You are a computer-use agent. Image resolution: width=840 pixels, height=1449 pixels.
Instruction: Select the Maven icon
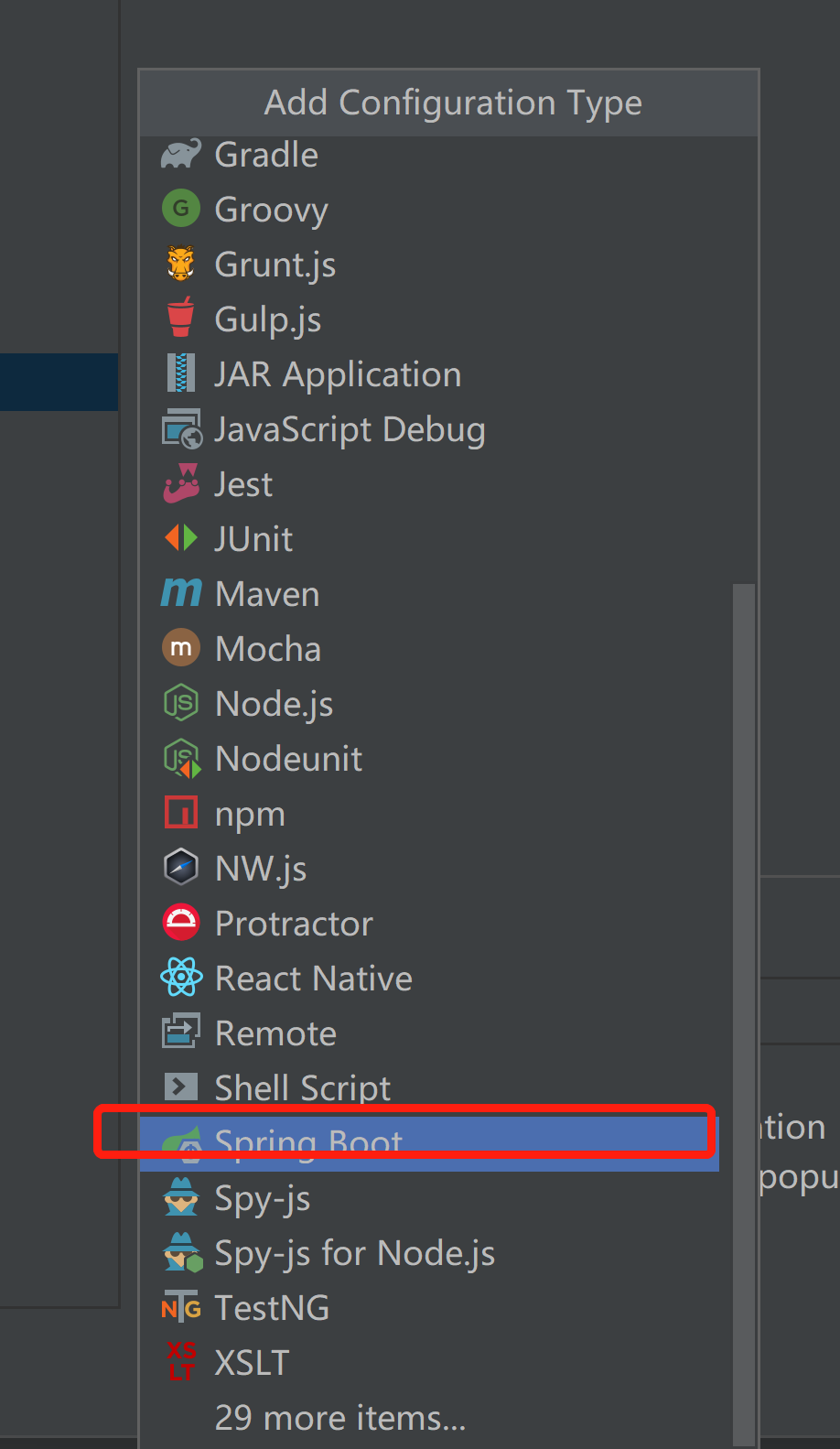(180, 593)
